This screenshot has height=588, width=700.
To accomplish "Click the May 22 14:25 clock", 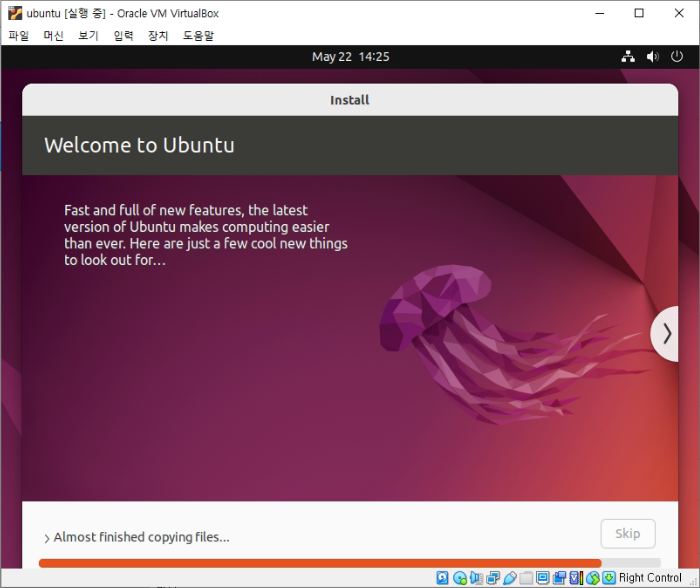I will (x=350, y=57).
